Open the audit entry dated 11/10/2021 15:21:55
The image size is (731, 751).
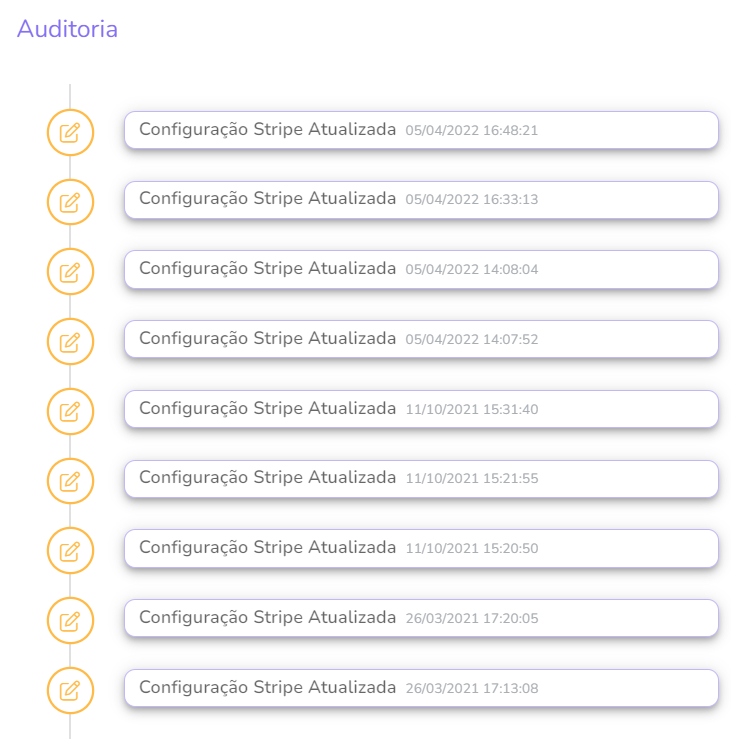coord(421,479)
